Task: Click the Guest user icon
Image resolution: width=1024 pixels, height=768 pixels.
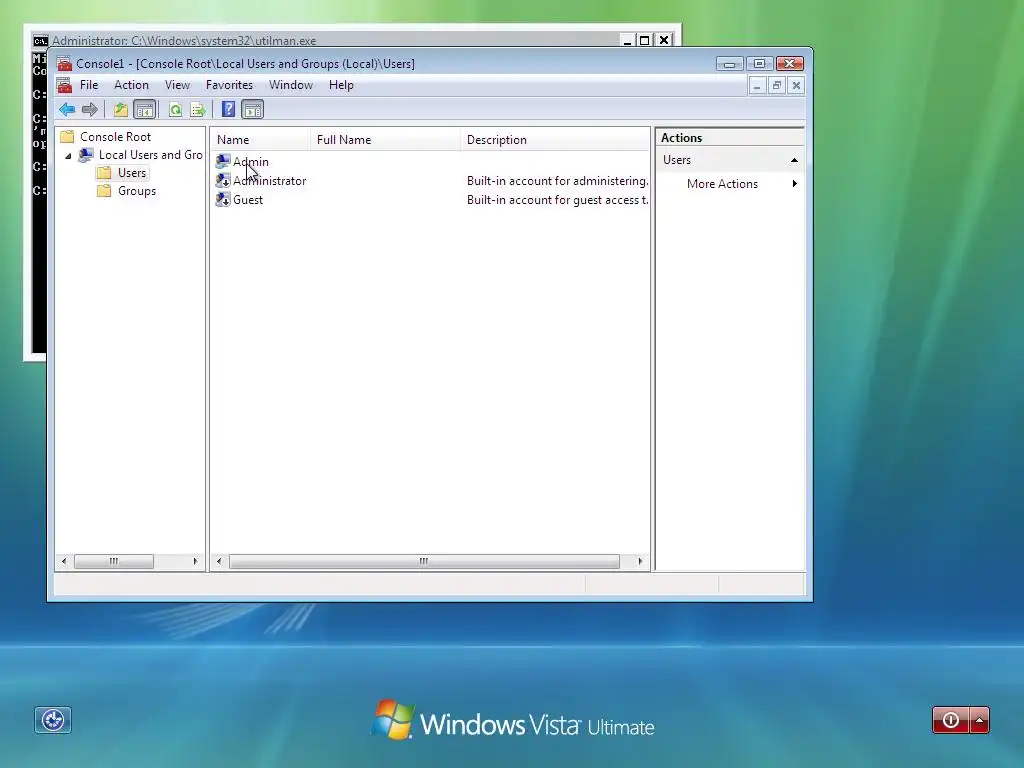Action: click(x=223, y=199)
